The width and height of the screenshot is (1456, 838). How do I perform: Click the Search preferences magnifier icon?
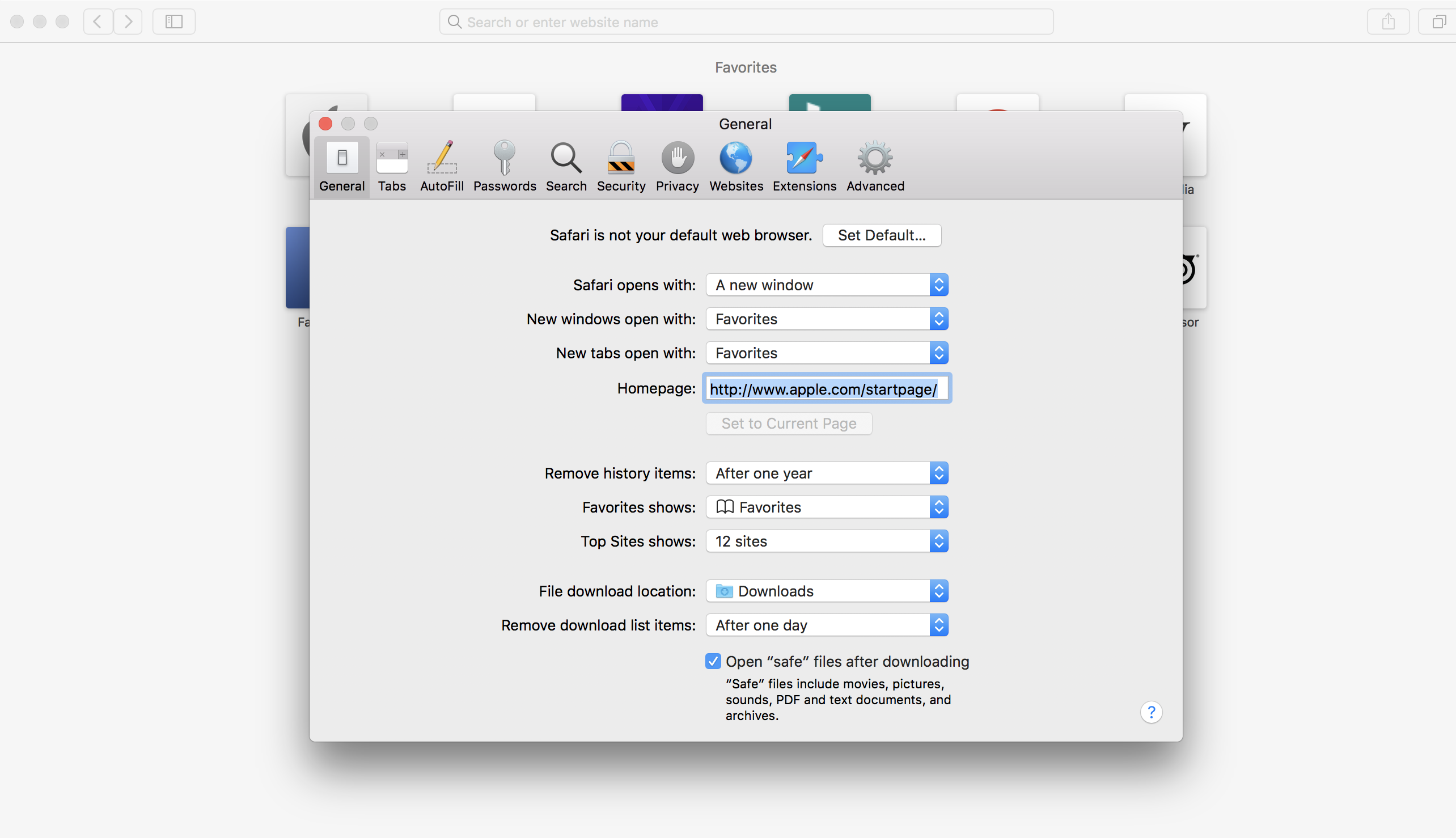(x=566, y=158)
